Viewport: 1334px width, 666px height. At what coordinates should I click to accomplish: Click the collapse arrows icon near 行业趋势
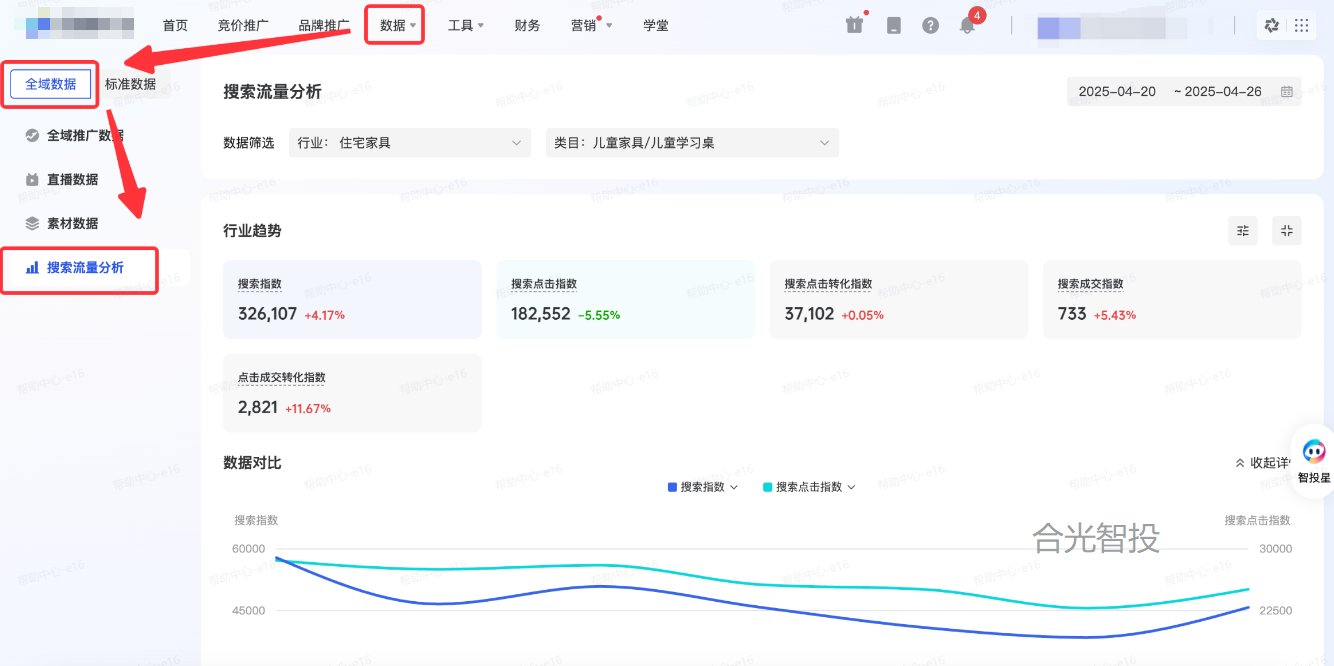click(x=1287, y=230)
